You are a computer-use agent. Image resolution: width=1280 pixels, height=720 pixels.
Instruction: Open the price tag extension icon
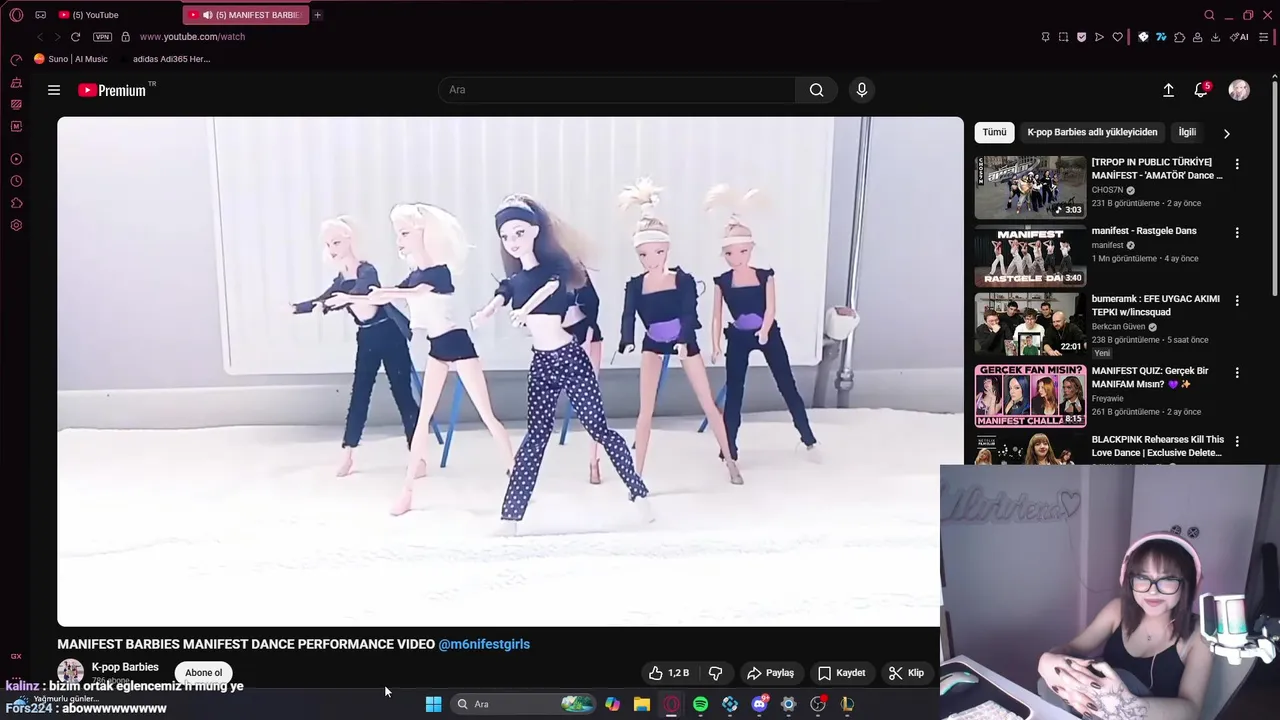click(1143, 37)
